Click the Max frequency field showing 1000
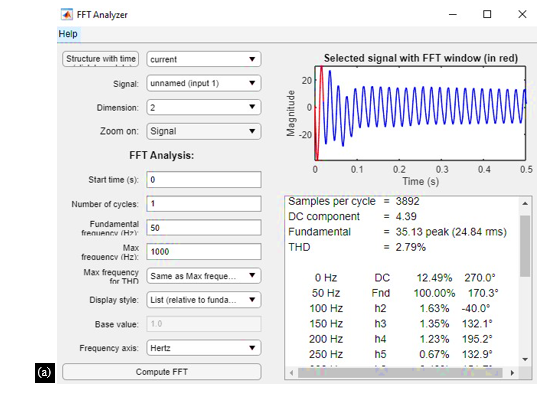Screen dimensions: 554x393 pyautogui.click(x=204, y=252)
